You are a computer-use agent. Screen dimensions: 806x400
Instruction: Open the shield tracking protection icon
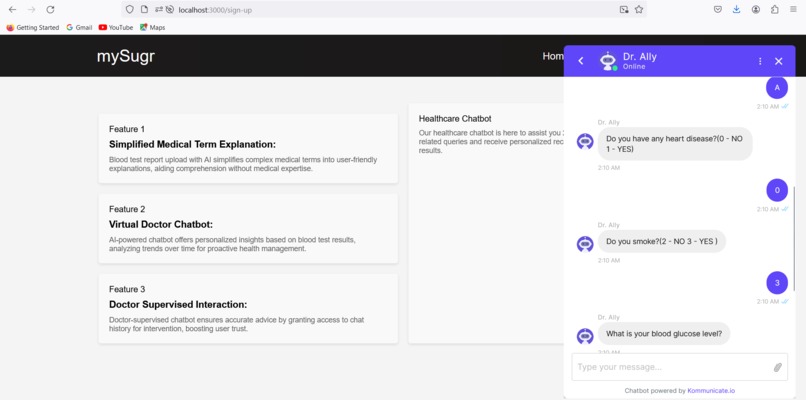point(130,9)
